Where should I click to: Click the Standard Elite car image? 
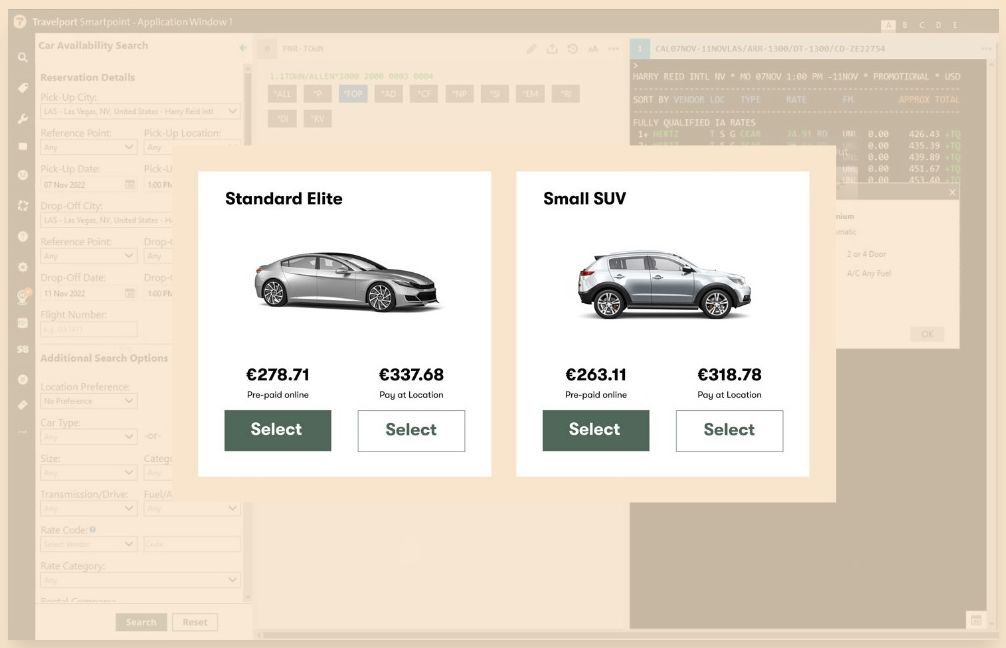point(347,282)
